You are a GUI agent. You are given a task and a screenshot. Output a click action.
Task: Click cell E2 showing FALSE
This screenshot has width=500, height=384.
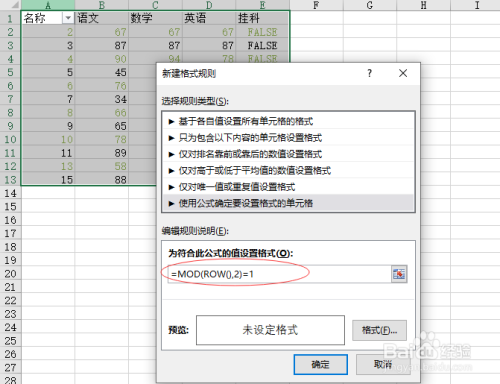click(x=263, y=32)
